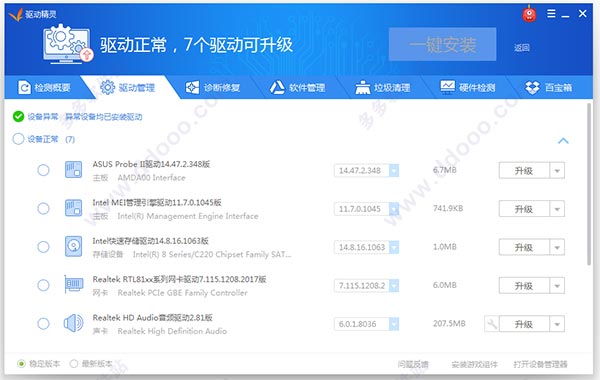Choose 最新版本 latest version option

(x=74, y=364)
